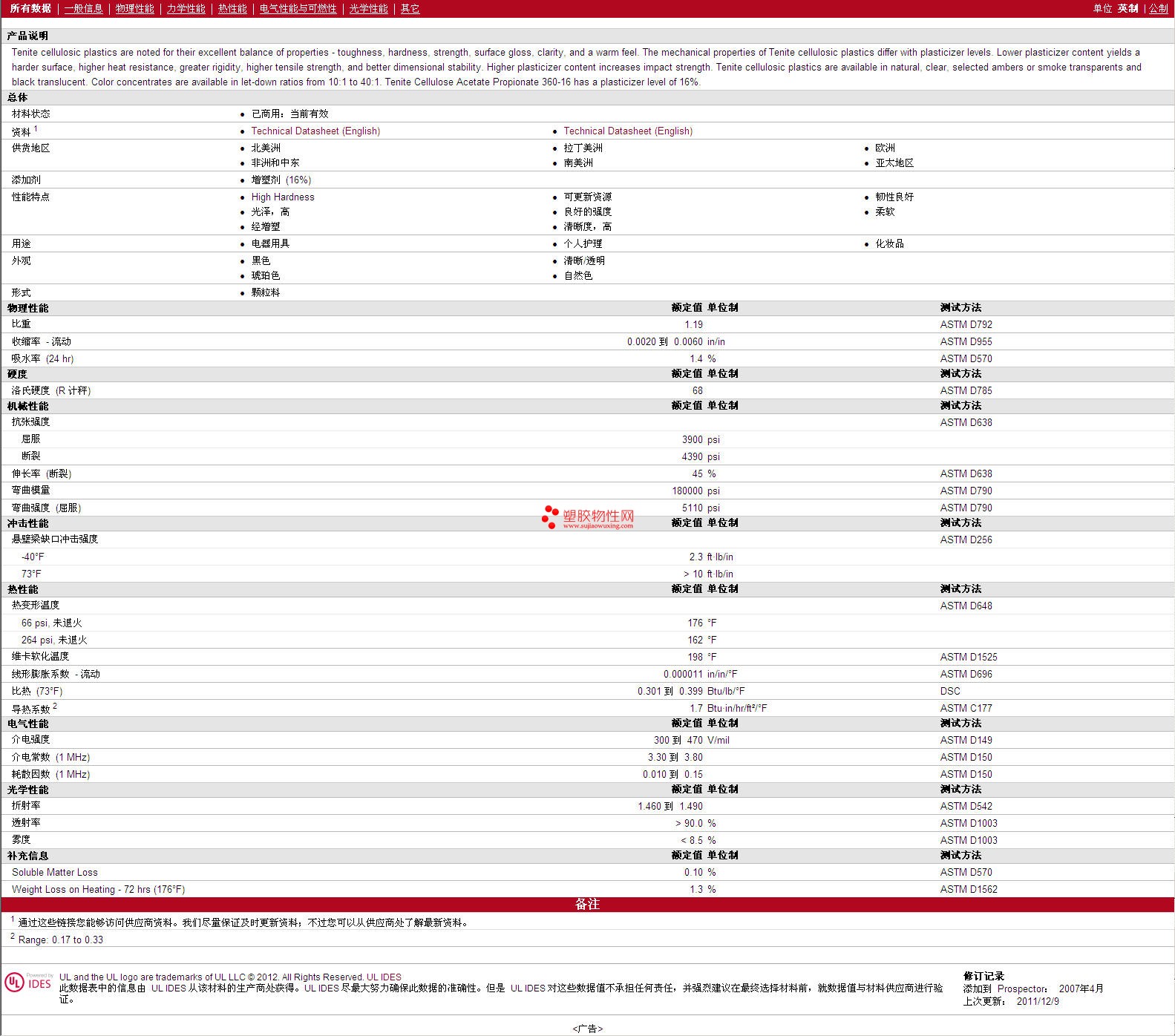Select ASTM D792 test method text
Screen dimensions: 1175x1036
point(966,324)
